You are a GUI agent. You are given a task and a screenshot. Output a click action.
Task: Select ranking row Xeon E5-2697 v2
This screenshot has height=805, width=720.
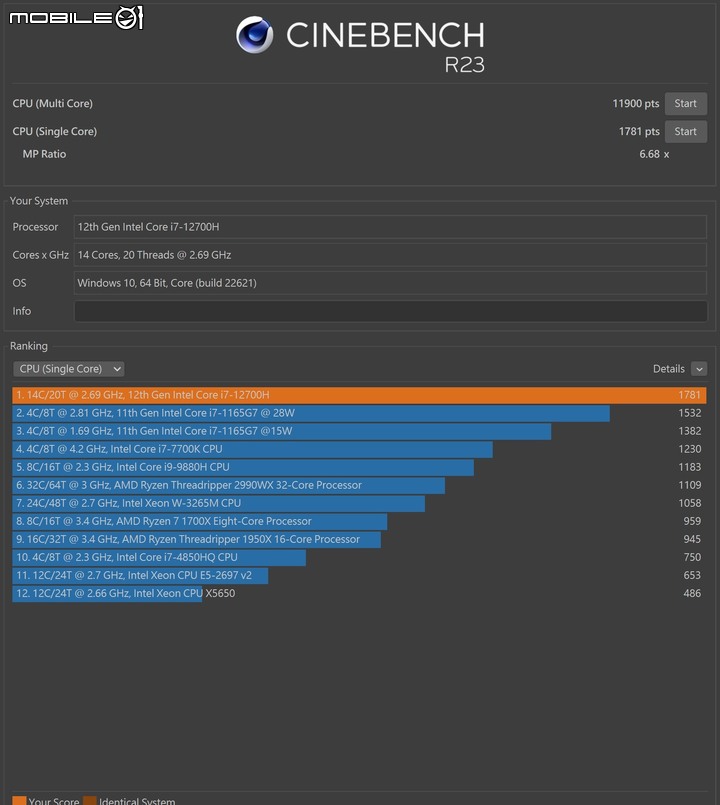point(359,575)
